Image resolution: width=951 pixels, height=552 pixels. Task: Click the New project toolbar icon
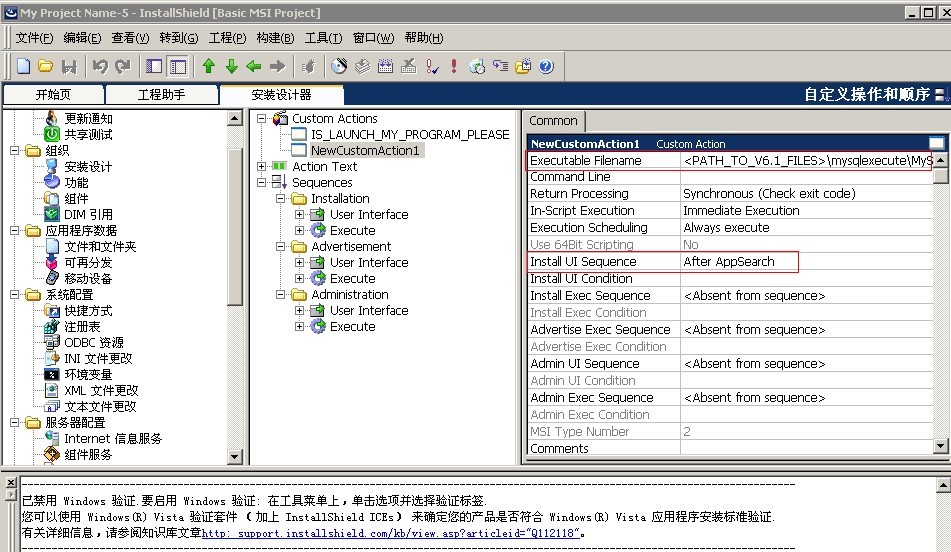(23, 66)
